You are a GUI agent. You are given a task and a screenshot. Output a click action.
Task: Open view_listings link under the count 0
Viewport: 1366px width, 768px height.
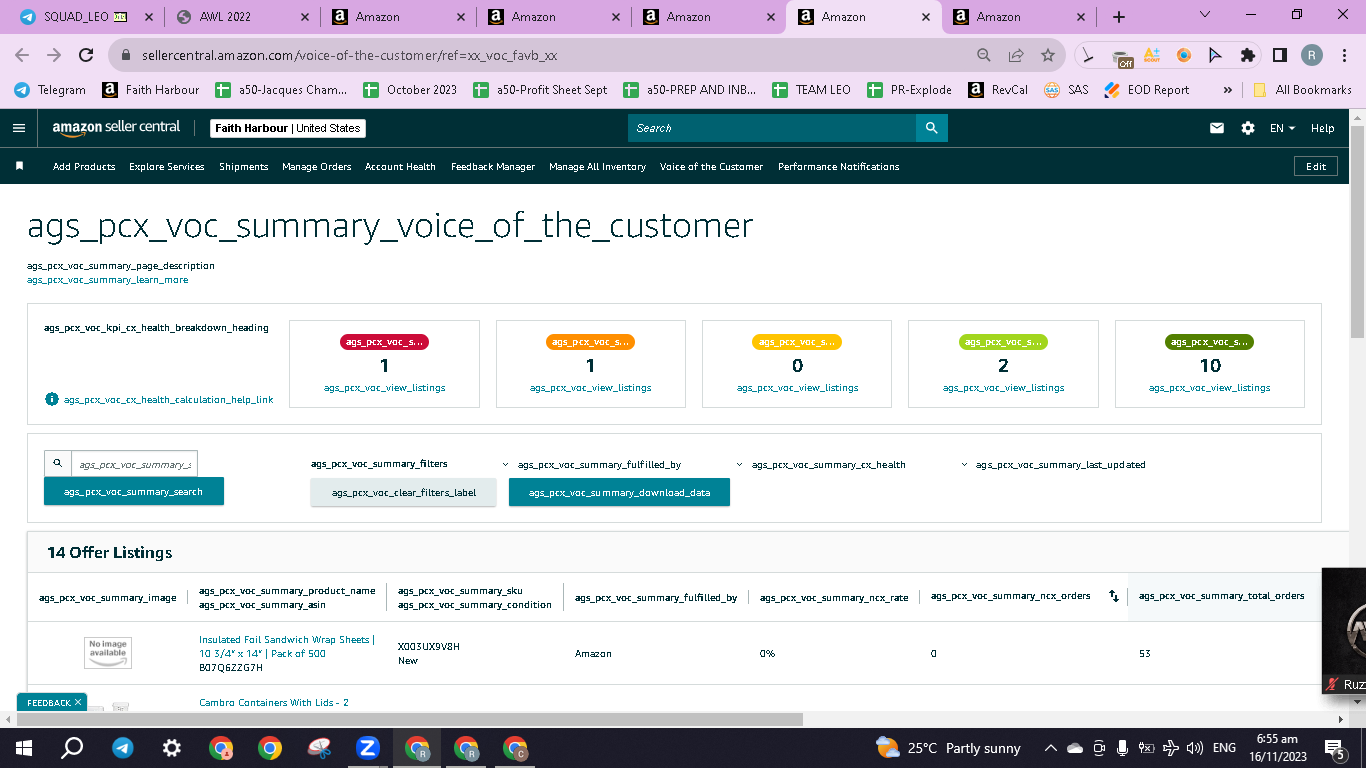(x=797, y=388)
